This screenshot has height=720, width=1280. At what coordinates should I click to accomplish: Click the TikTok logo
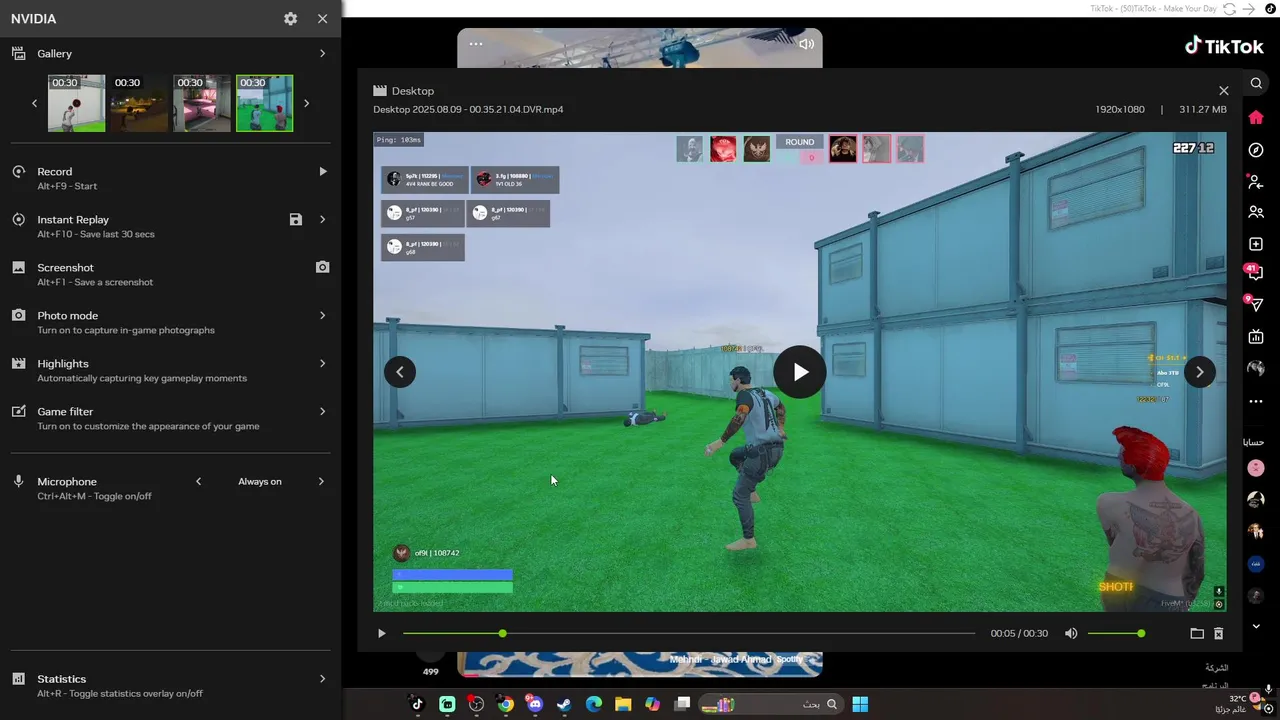coord(1224,46)
